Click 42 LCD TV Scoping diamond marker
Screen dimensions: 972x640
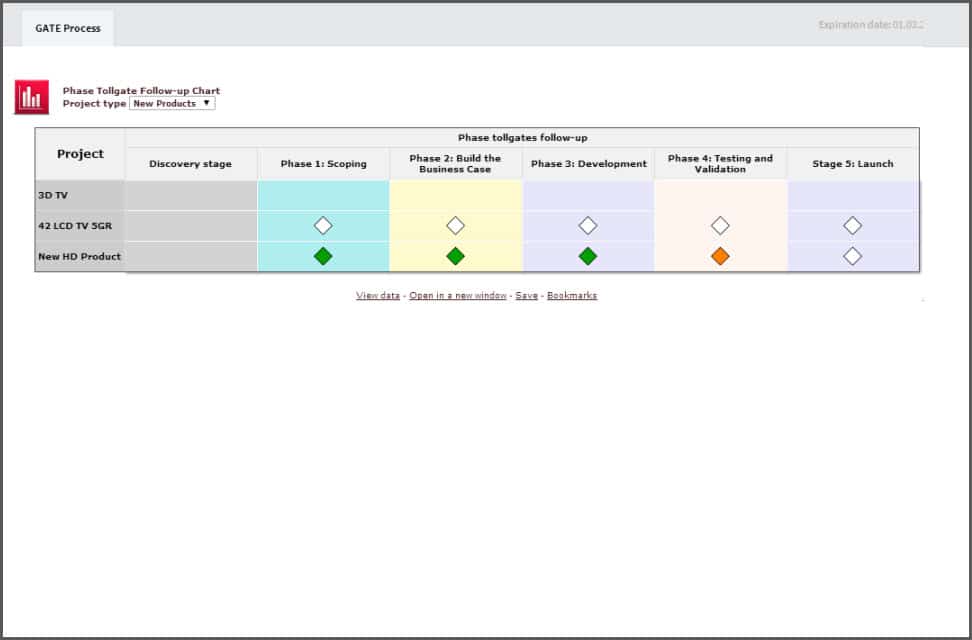point(323,226)
